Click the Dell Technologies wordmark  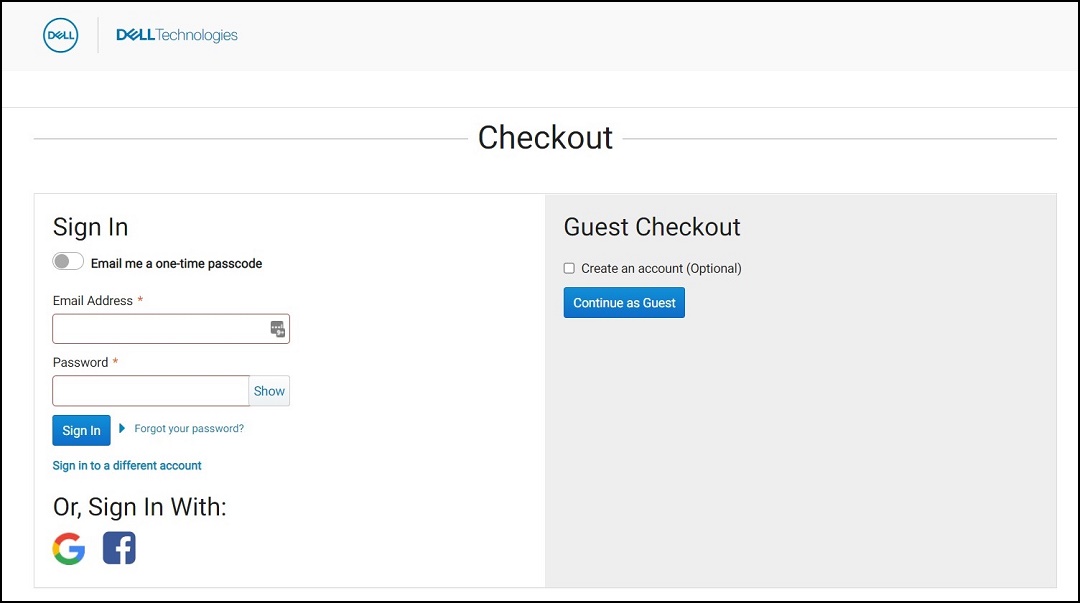pos(176,34)
